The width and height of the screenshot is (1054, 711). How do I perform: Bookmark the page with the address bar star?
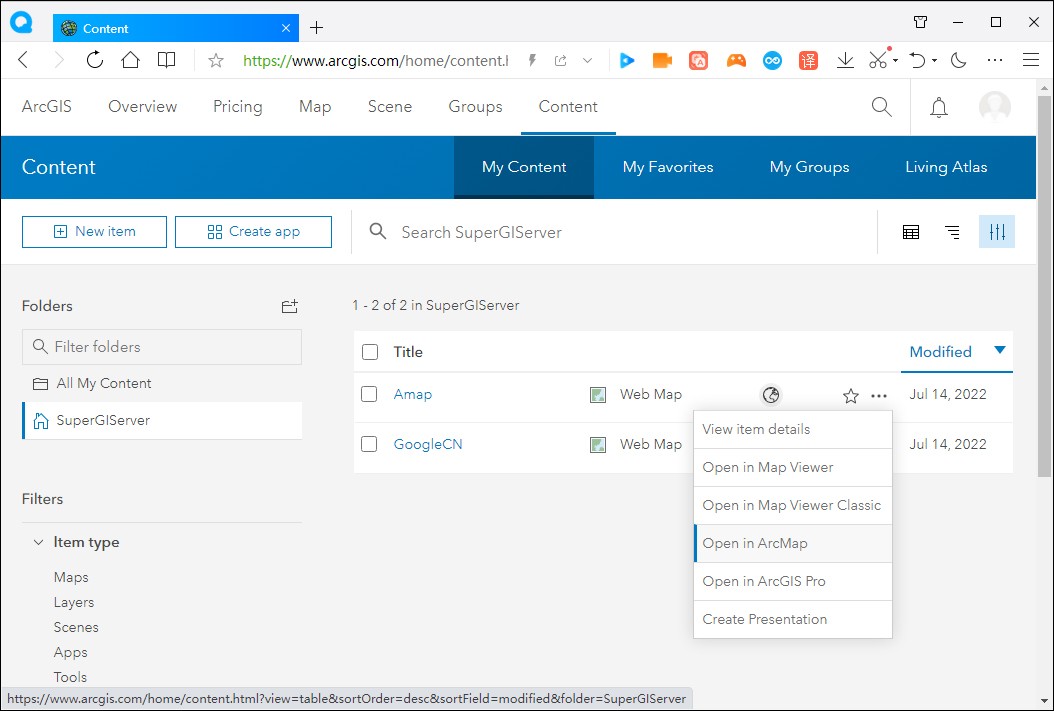[x=216, y=60]
